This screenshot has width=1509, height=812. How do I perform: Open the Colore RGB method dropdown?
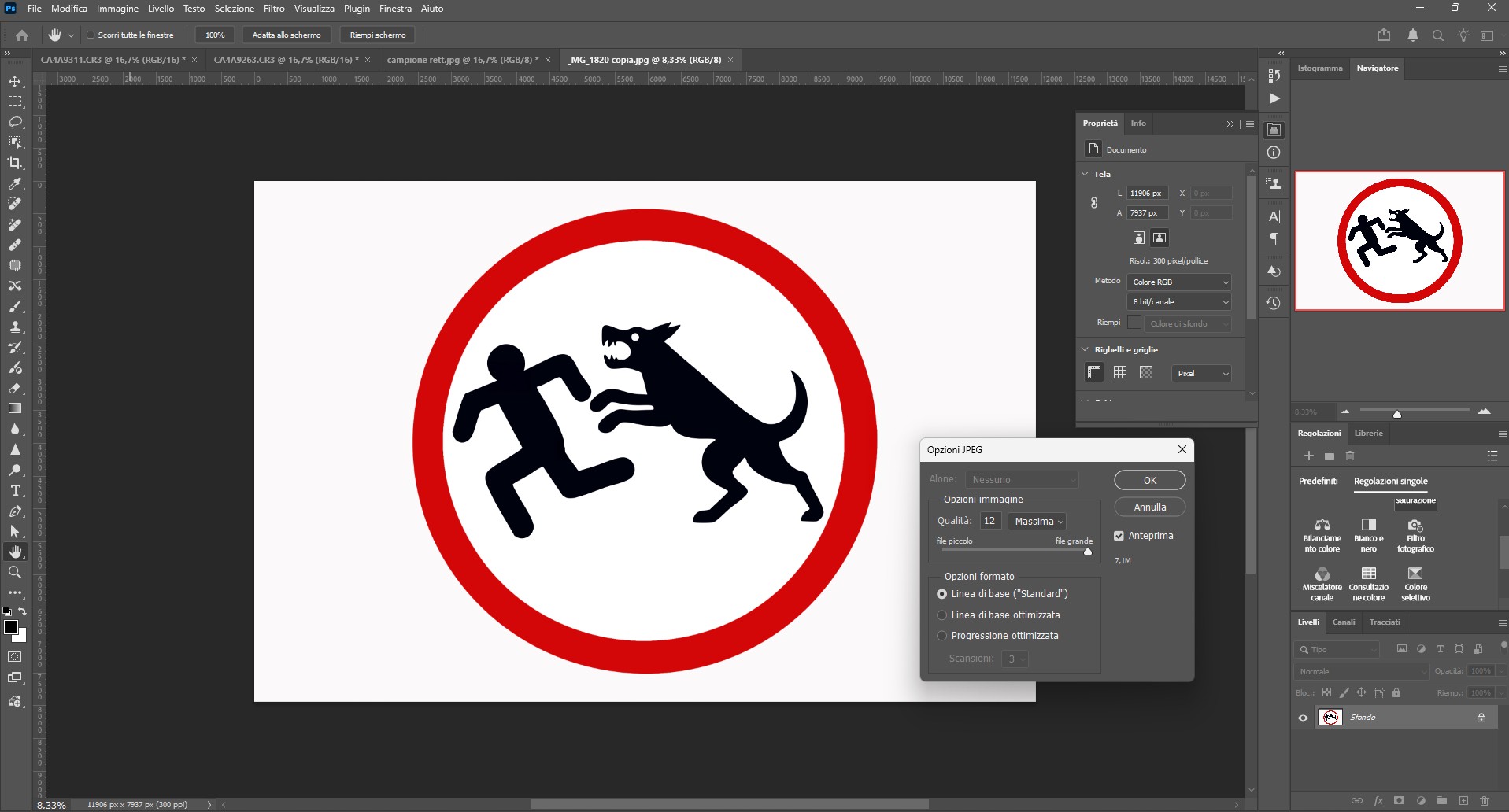(x=1178, y=282)
